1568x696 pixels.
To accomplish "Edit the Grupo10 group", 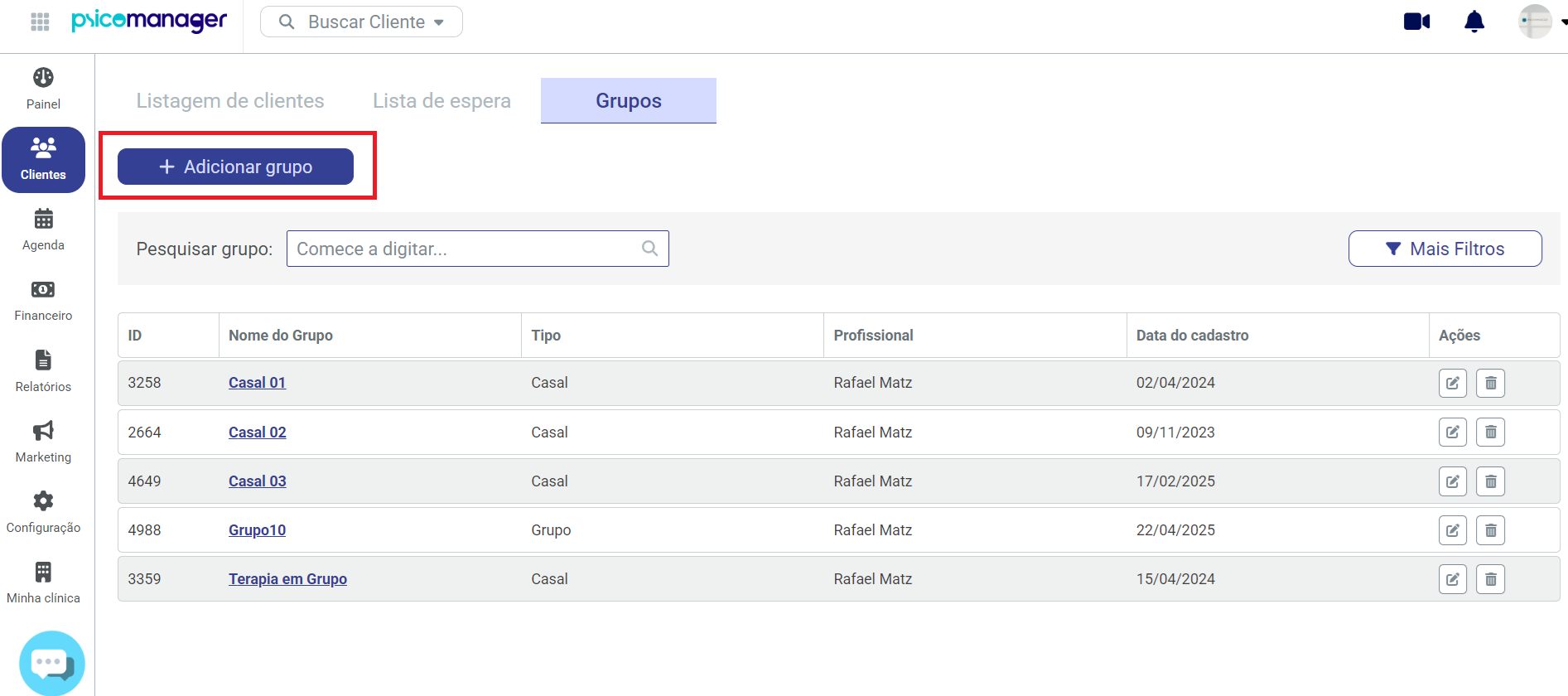I will coord(1452,530).
